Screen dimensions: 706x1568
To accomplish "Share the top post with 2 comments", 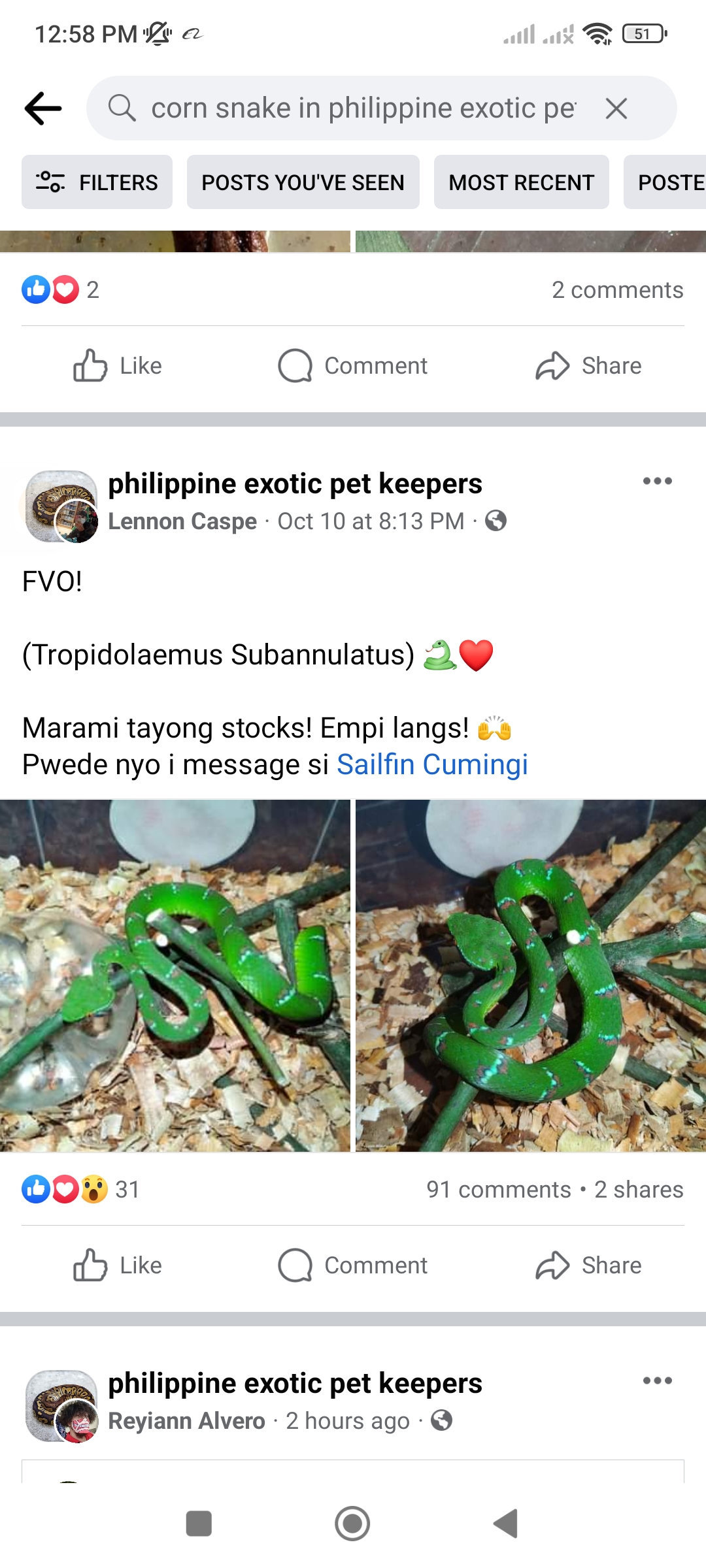I will [588, 366].
